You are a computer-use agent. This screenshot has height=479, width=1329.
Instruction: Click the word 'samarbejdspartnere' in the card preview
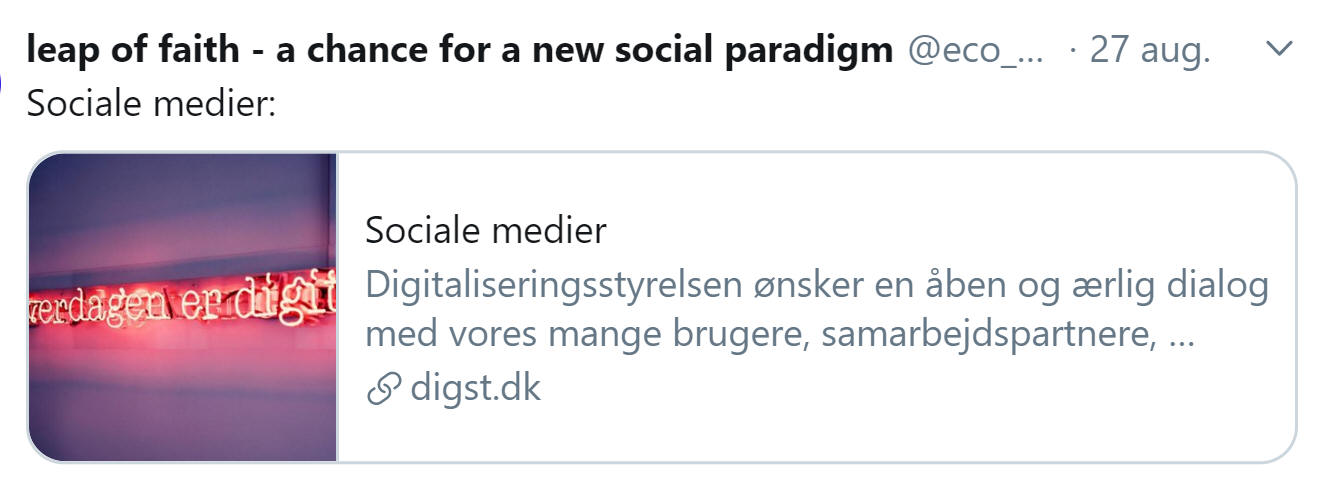[989, 336]
